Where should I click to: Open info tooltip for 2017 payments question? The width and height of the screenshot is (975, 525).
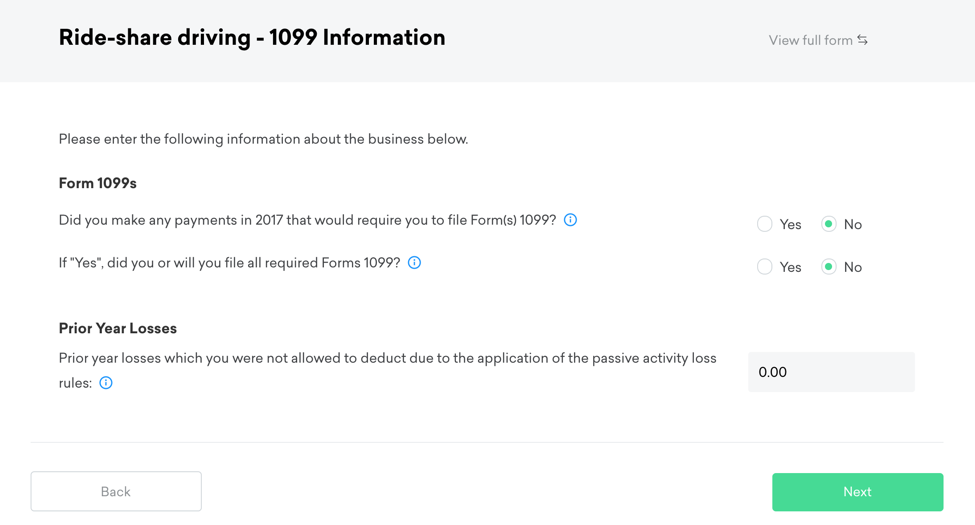click(570, 220)
